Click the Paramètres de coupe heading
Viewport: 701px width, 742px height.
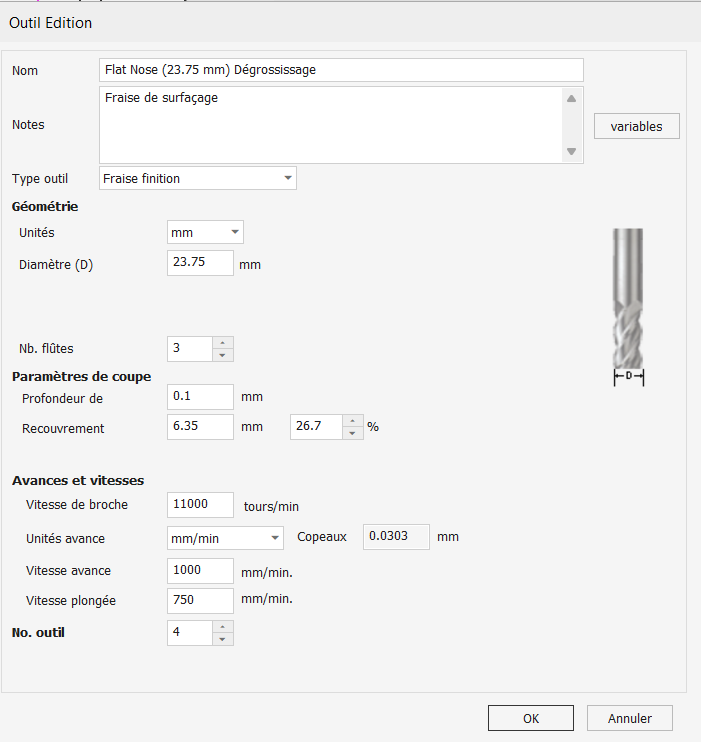point(81,377)
